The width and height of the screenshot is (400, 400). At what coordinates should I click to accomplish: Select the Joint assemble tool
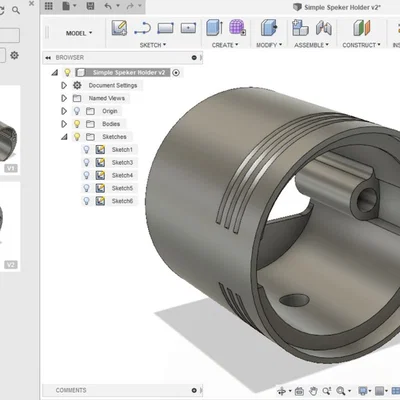[x=324, y=28]
